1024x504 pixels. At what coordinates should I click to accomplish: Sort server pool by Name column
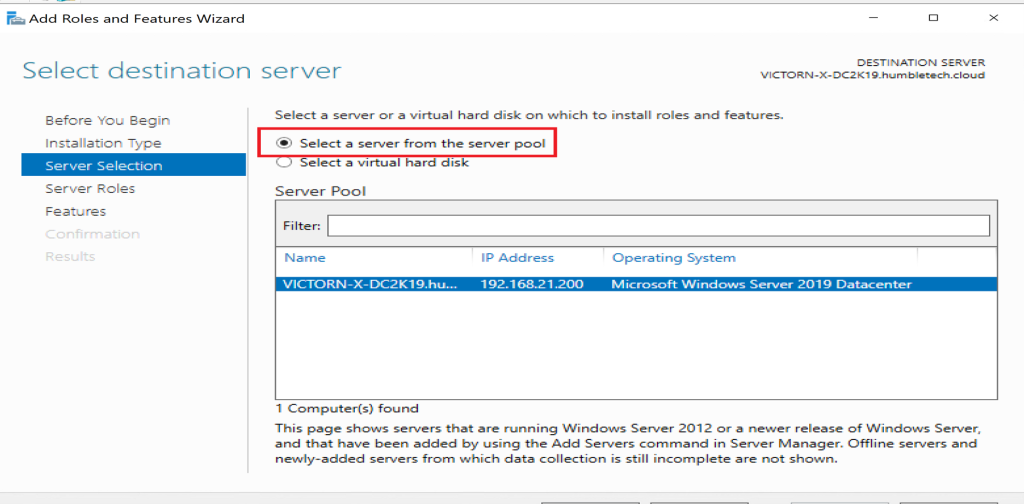coord(304,258)
